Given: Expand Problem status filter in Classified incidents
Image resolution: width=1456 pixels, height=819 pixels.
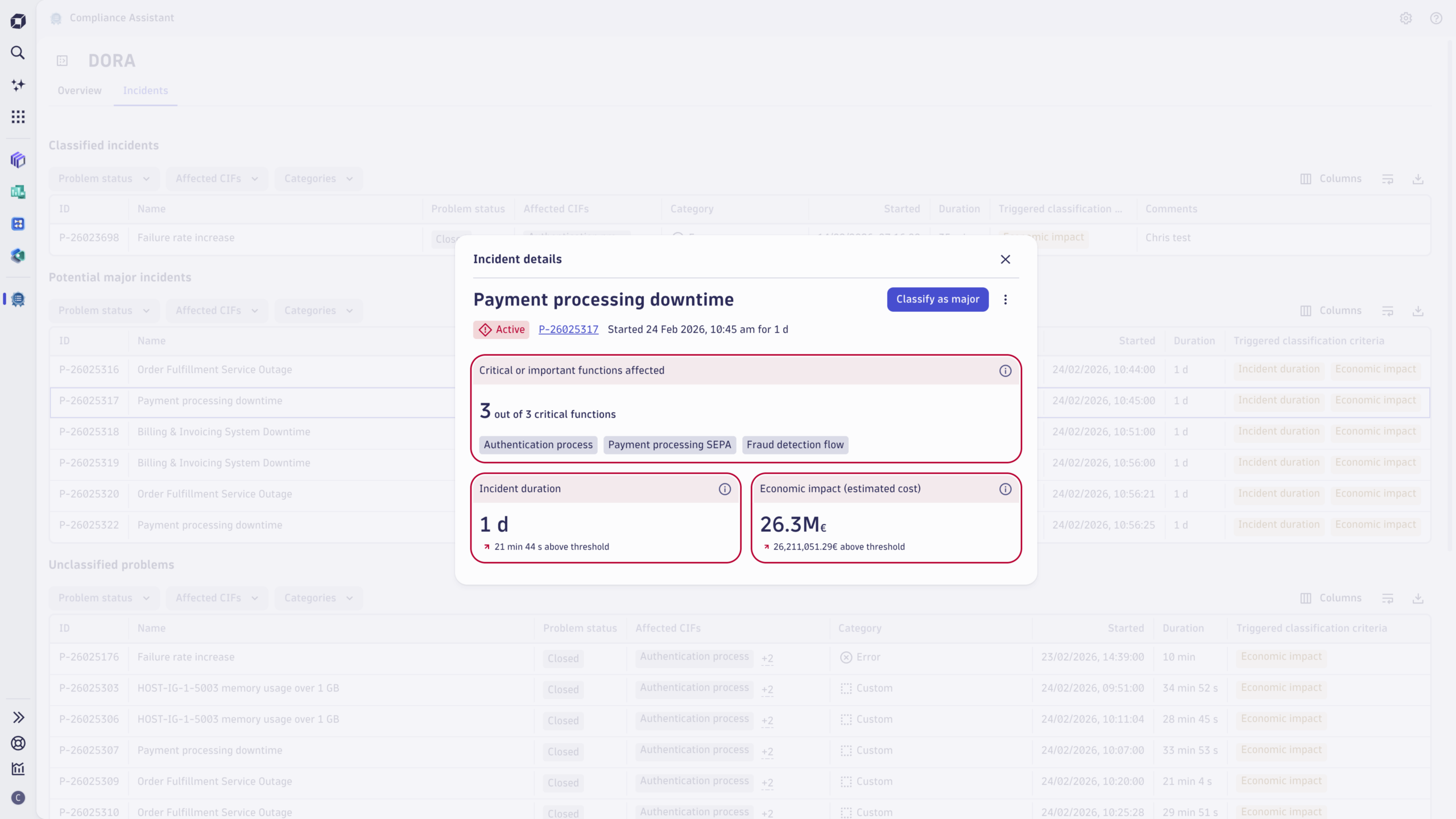Looking at the screenshot, I should [104, 179].
